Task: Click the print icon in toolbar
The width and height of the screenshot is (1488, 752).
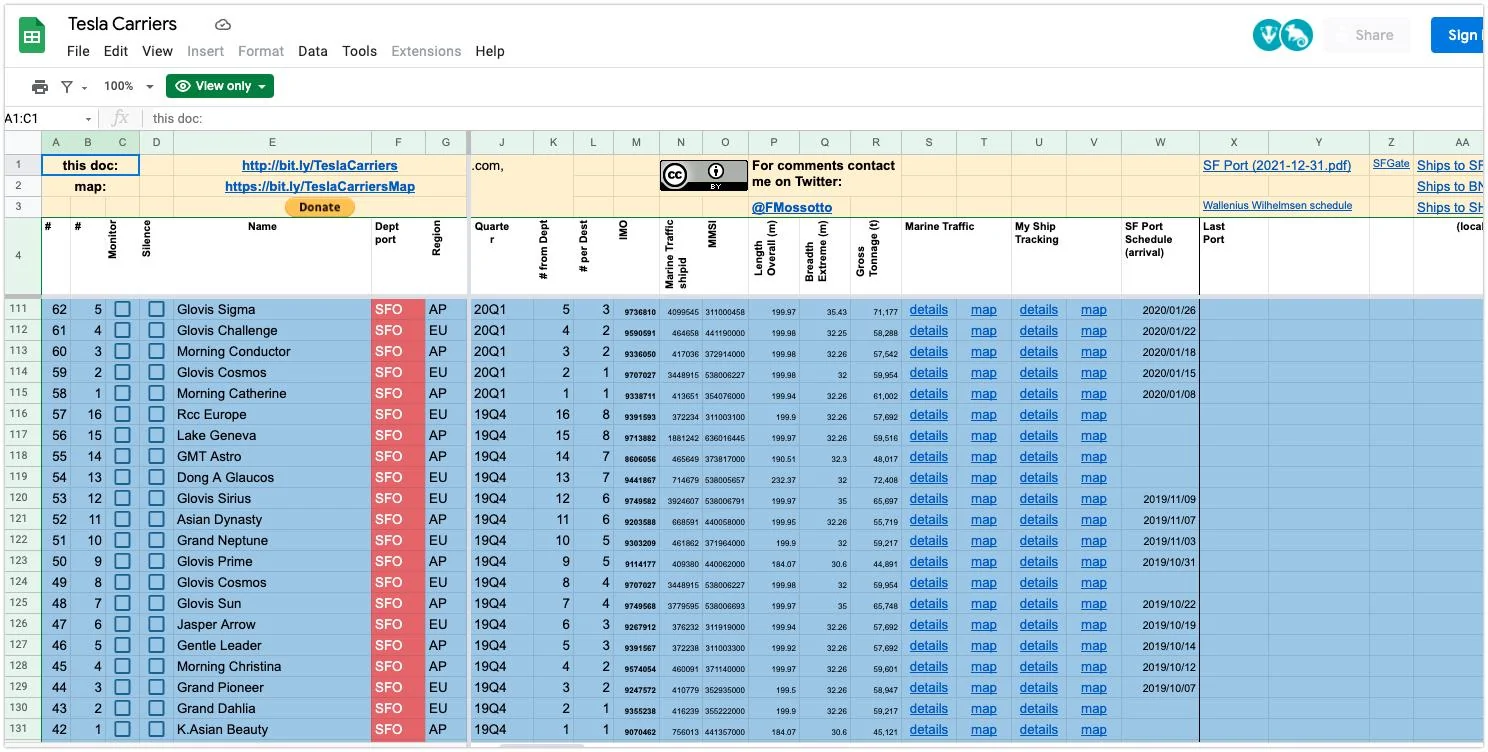Action: [x=40, y=87]
